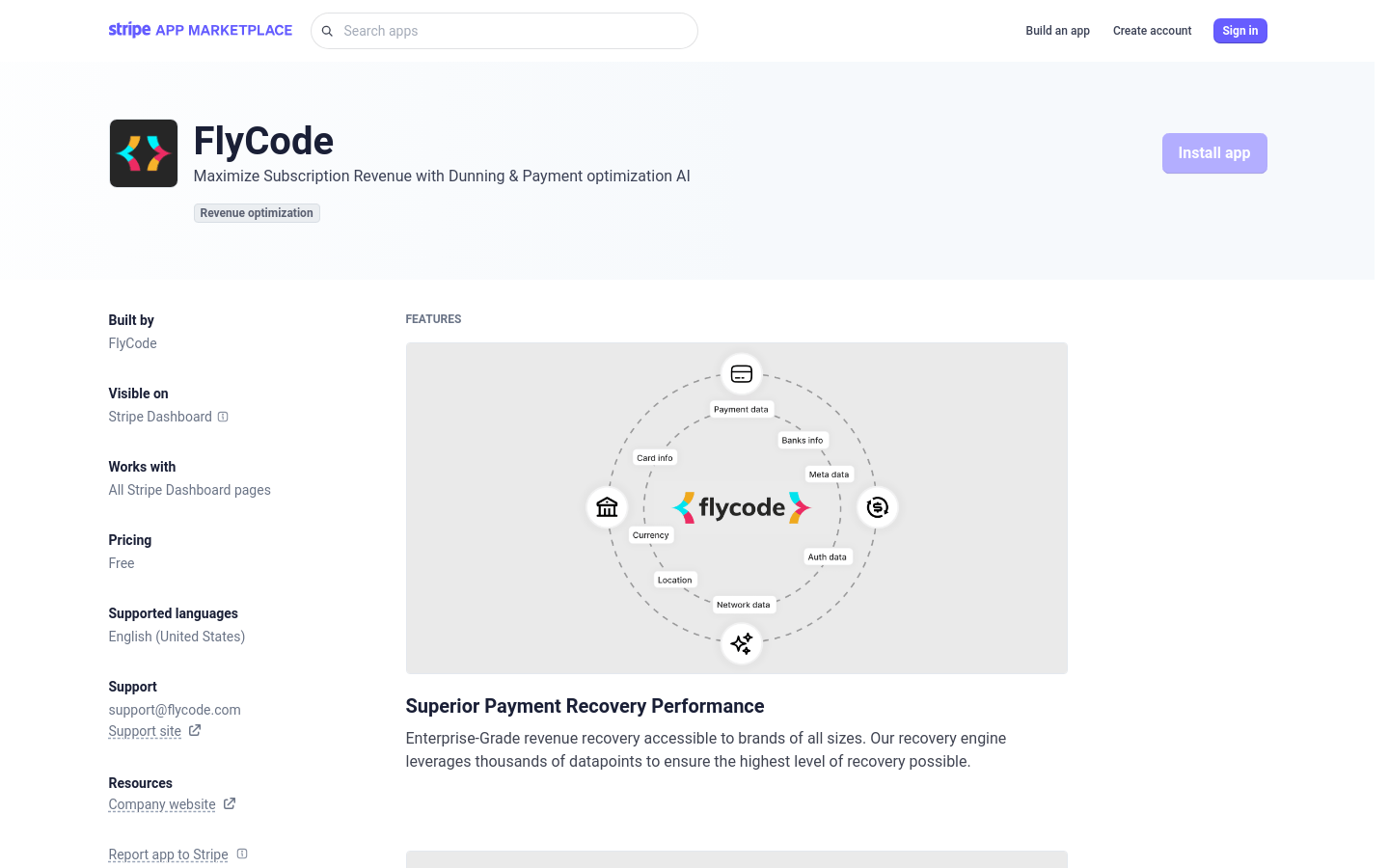Screen dimensions: 1389x868
Task: Click the Payment Recovery feature image
Action: tap(736, 507)
